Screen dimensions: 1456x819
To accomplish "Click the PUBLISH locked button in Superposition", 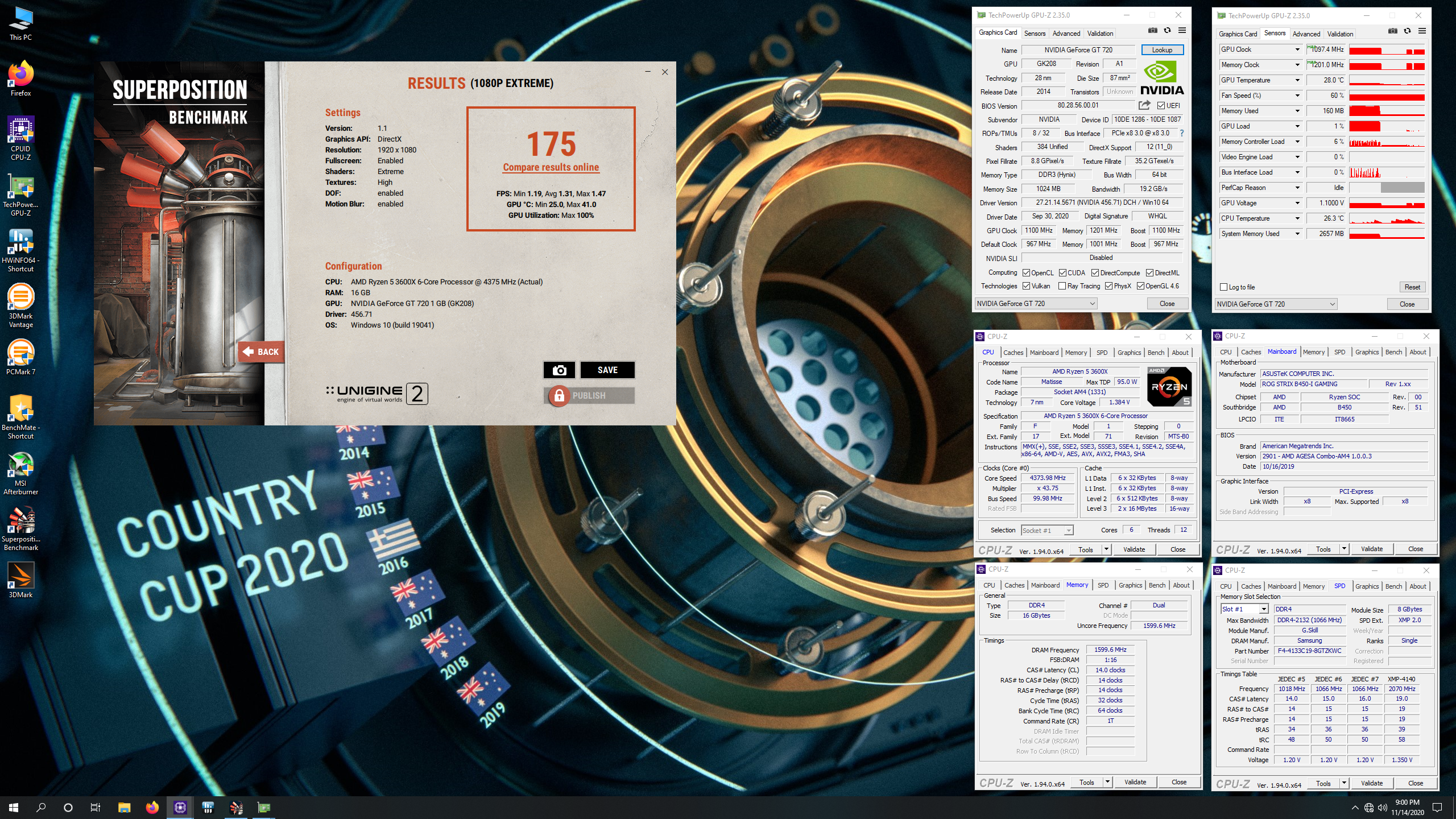I will 589,396.
